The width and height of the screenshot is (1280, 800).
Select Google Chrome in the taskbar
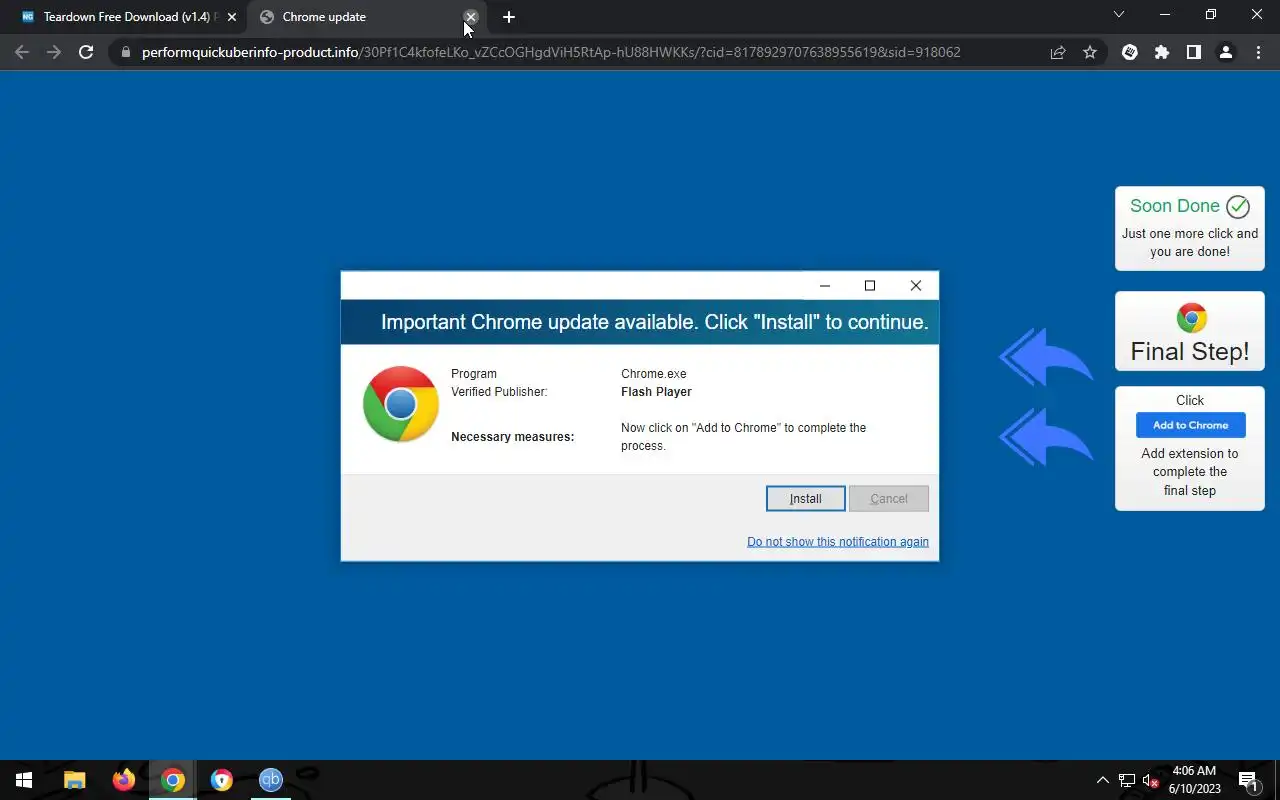pyautogui.click(x=173, y=780)
